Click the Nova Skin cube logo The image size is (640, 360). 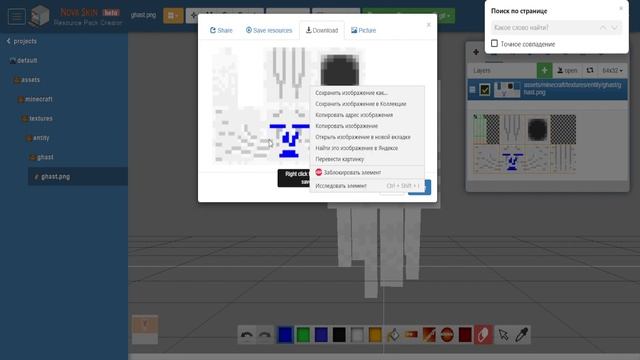40,16
